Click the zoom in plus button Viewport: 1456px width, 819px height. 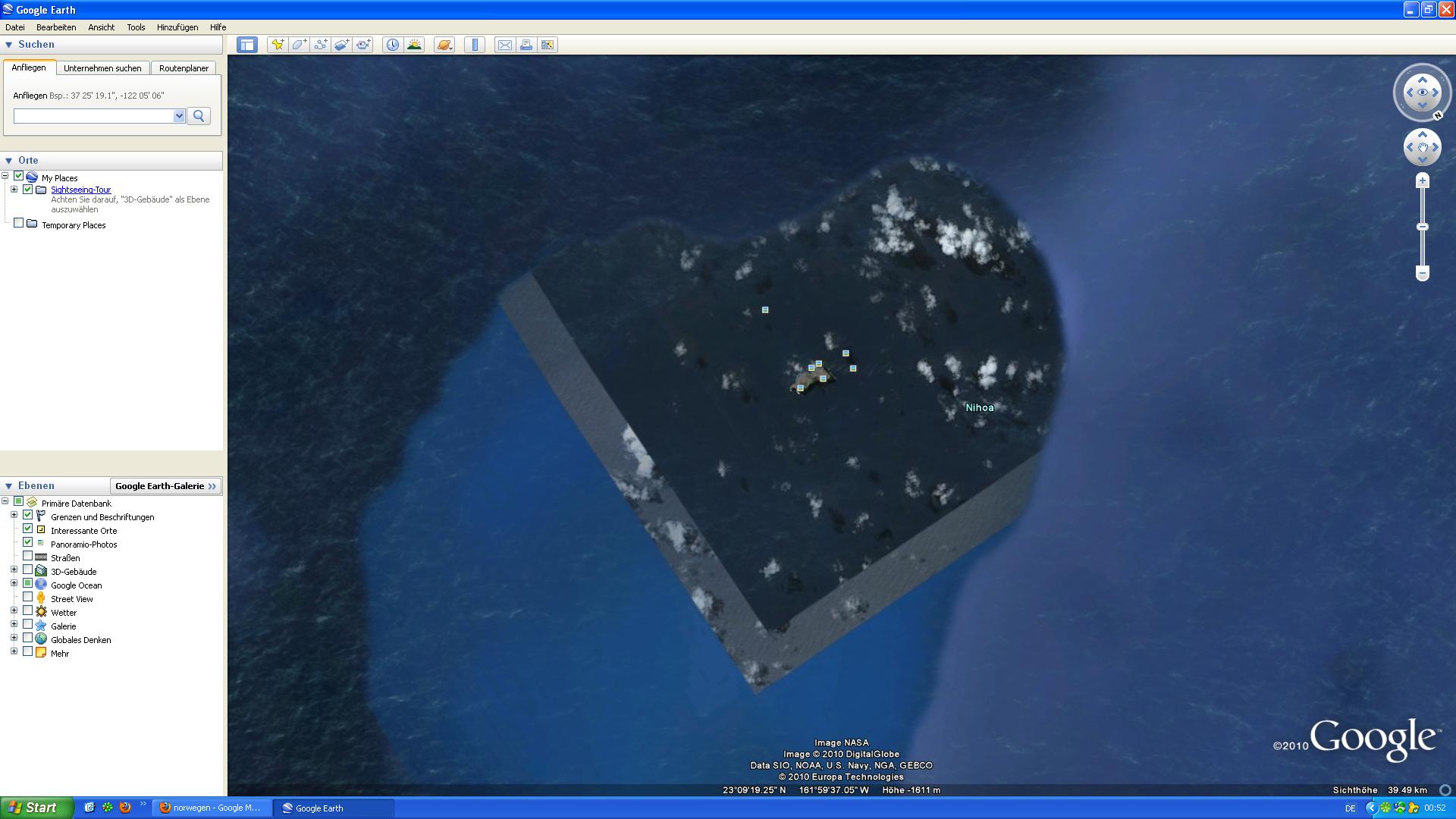1423,180
